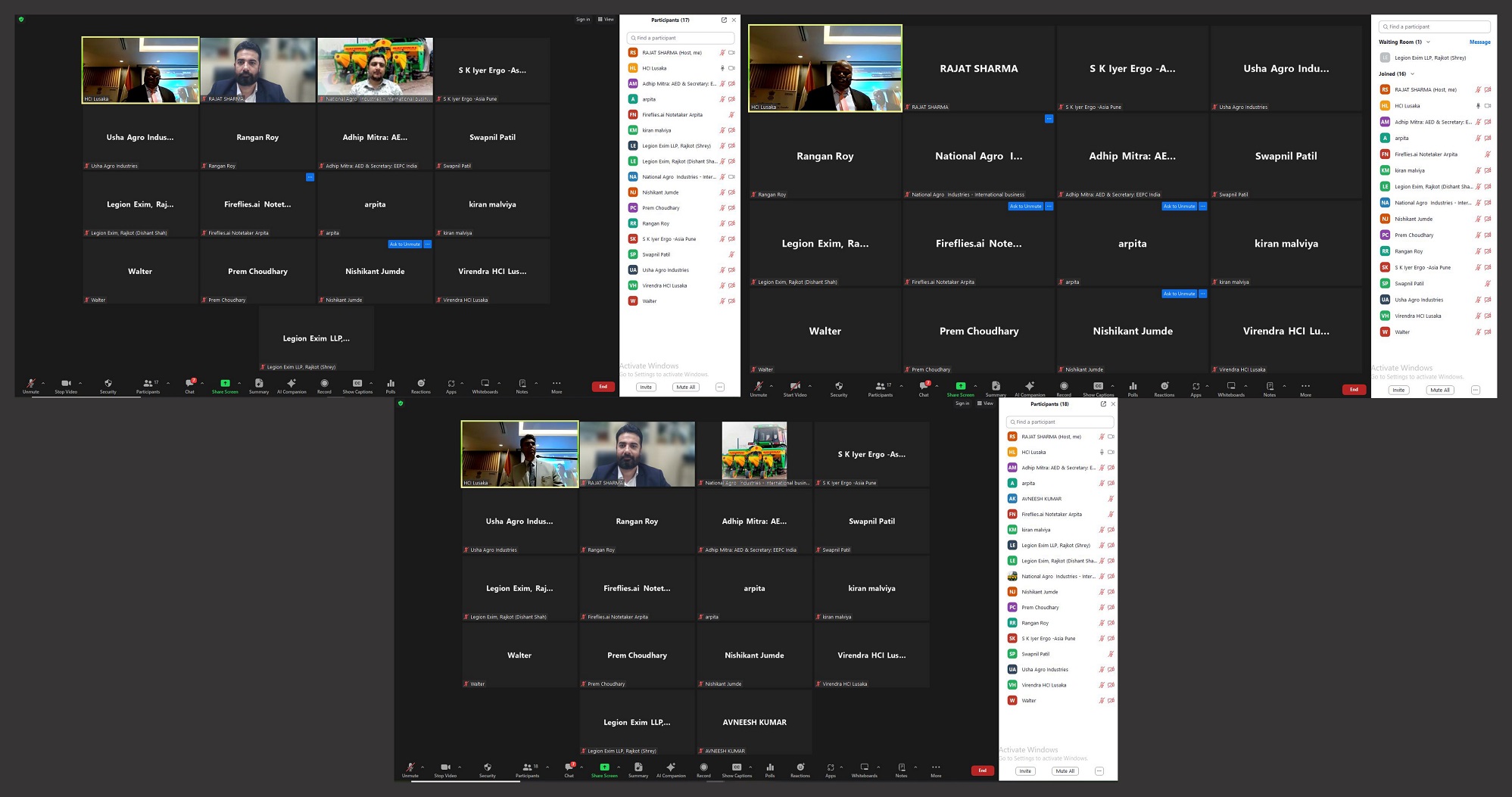Start Record in top-left Zoom window
This screenshot has height=797, width=1512.
324,386
